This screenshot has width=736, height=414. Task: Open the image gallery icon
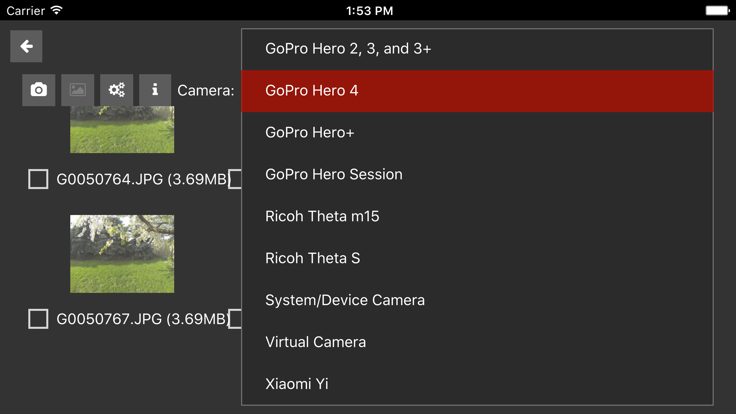point(77,89)
